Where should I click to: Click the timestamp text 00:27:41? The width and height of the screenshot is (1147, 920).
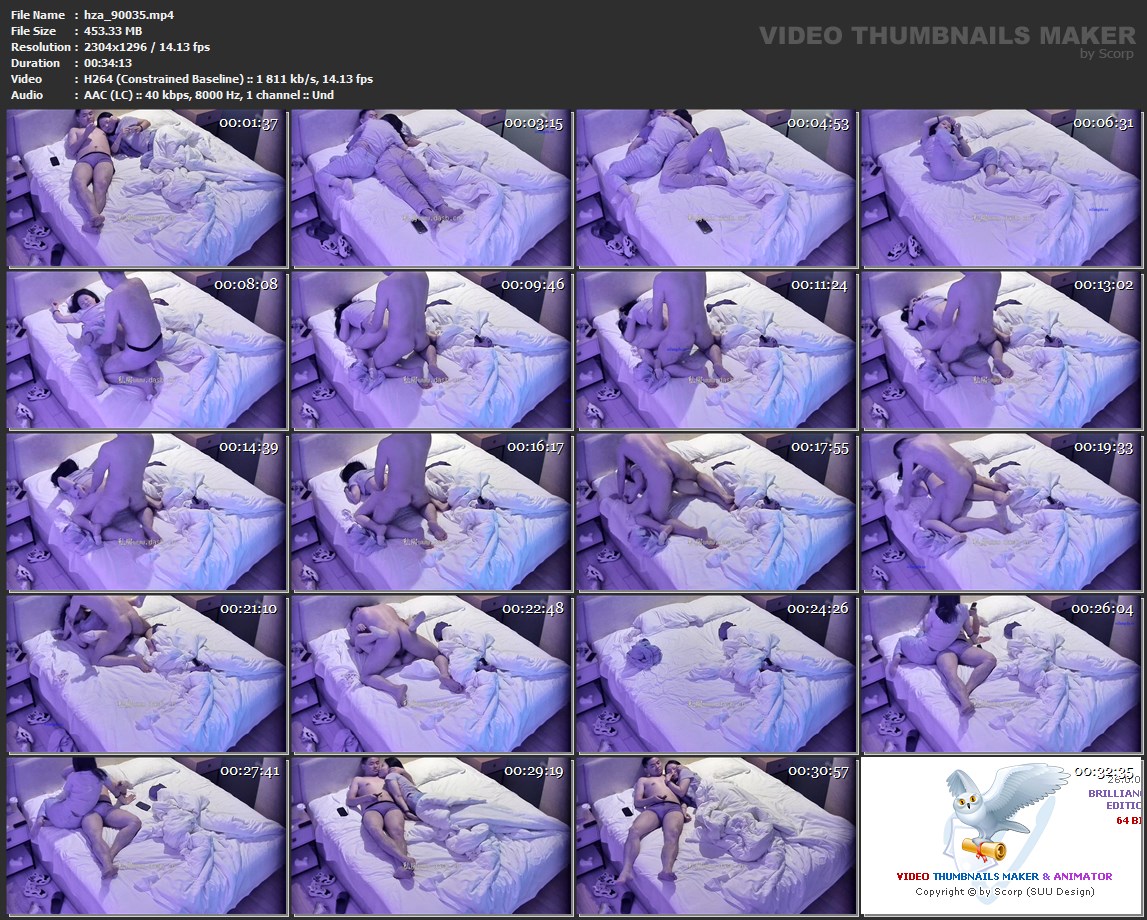249,771
